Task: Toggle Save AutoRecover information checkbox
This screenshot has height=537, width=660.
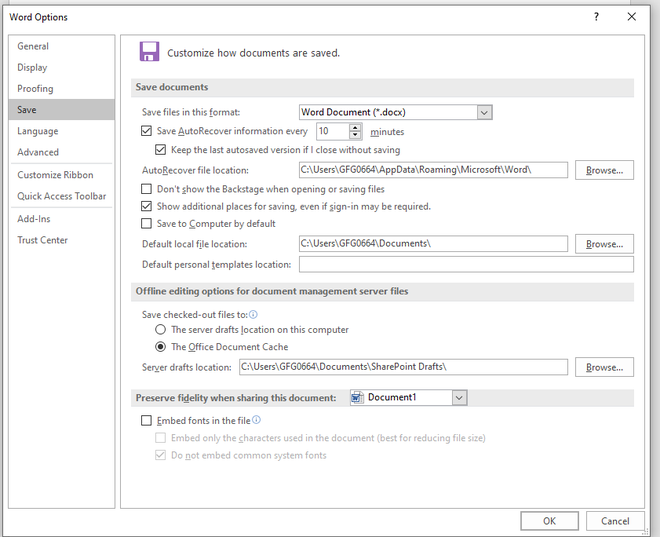Action: 148,132
